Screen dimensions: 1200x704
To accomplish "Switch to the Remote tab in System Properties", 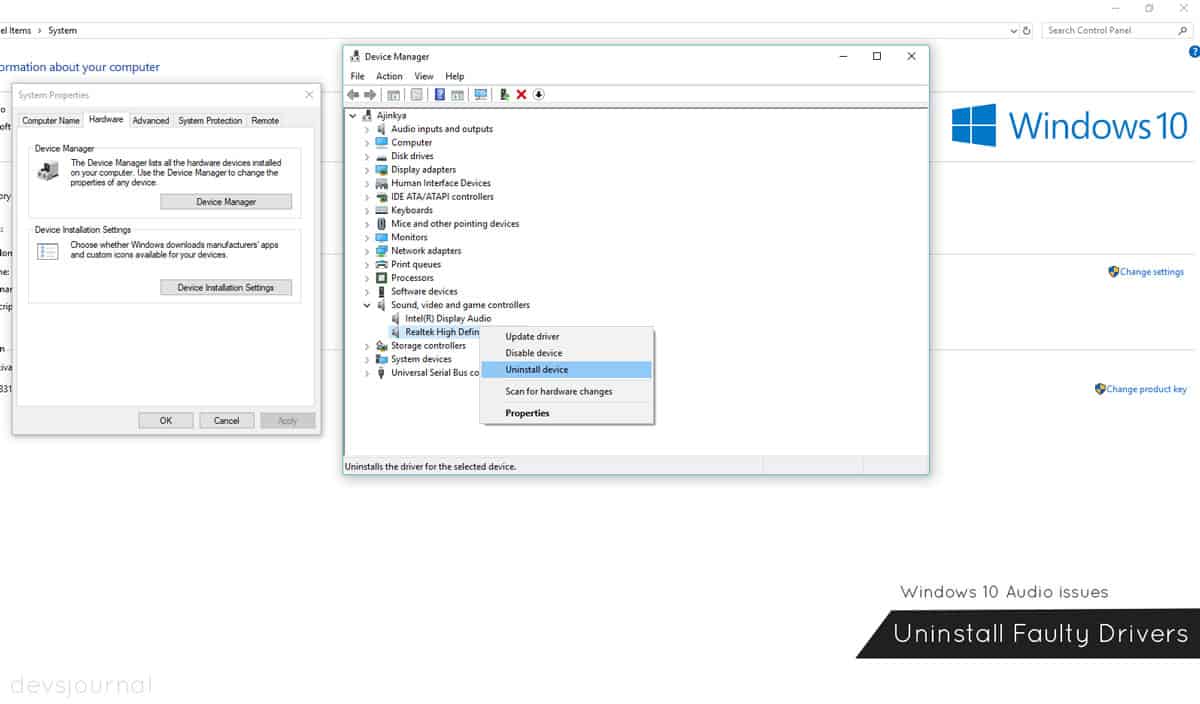I will click(x=265, y=121).
